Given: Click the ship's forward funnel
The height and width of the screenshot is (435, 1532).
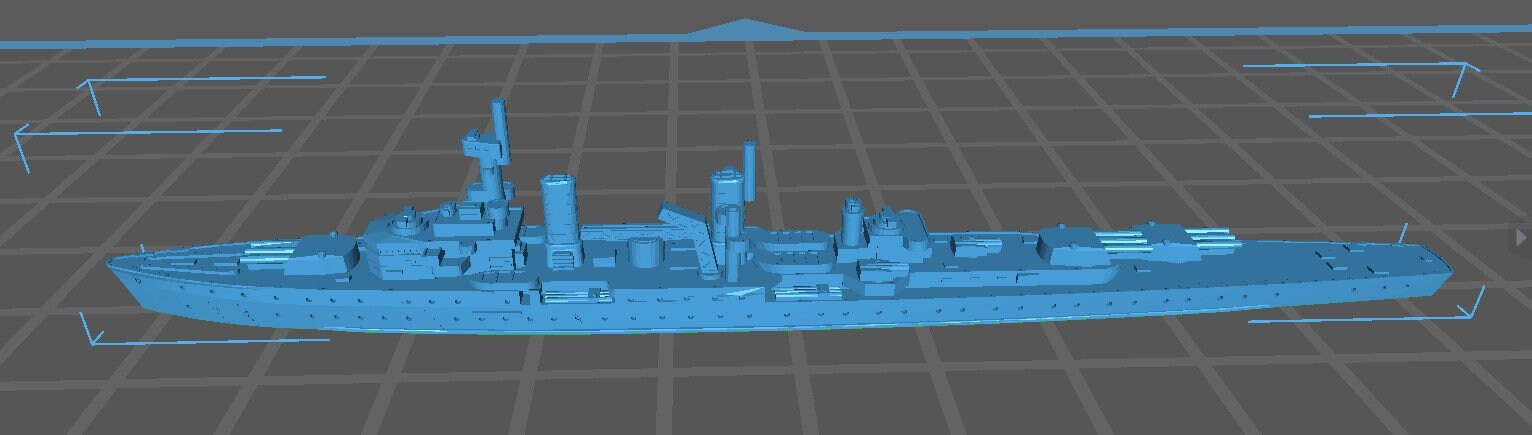Looking at the screenshot, I should tap(560, 215).
